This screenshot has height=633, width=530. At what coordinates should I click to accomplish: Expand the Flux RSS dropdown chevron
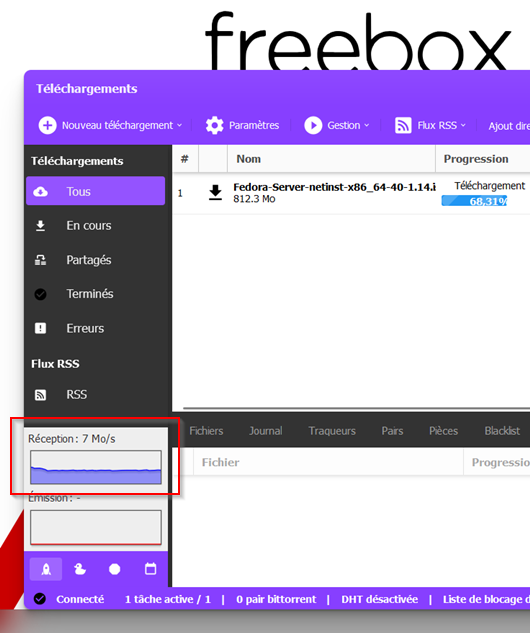click(x=463, y=126)
